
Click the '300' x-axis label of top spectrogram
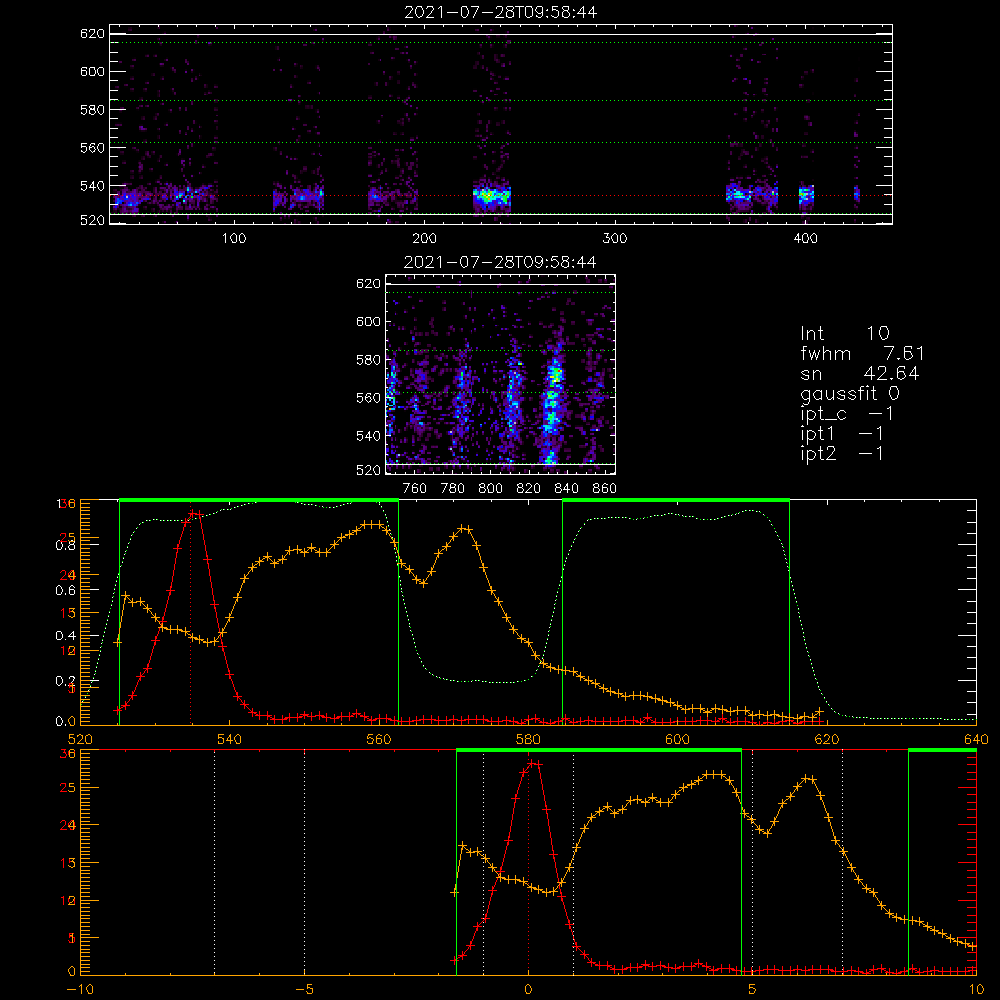[x=615, y=239]
